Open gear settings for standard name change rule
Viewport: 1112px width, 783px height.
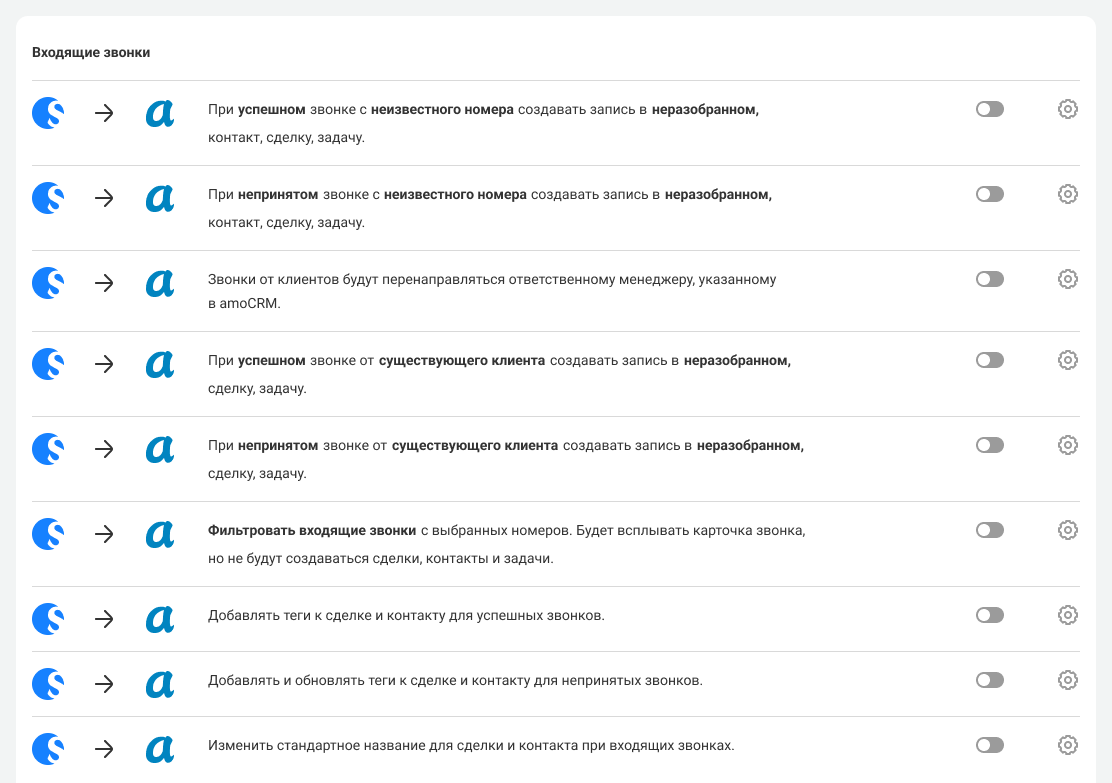(1067, 745)
